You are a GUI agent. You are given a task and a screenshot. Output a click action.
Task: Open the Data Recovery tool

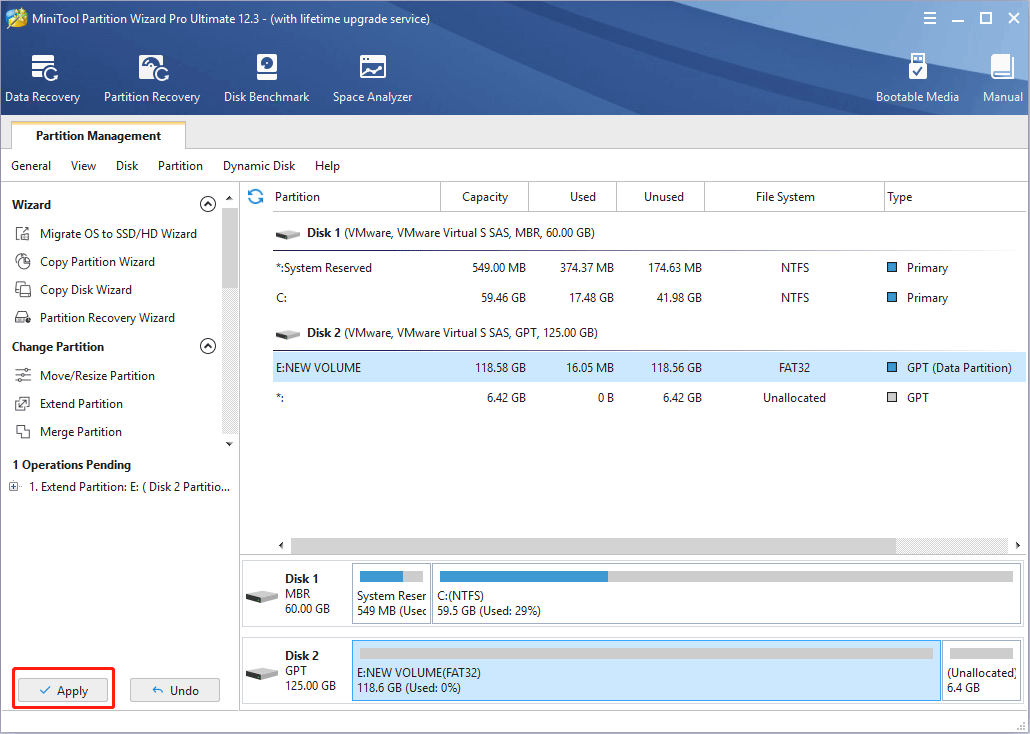click(x=42, y=78)
